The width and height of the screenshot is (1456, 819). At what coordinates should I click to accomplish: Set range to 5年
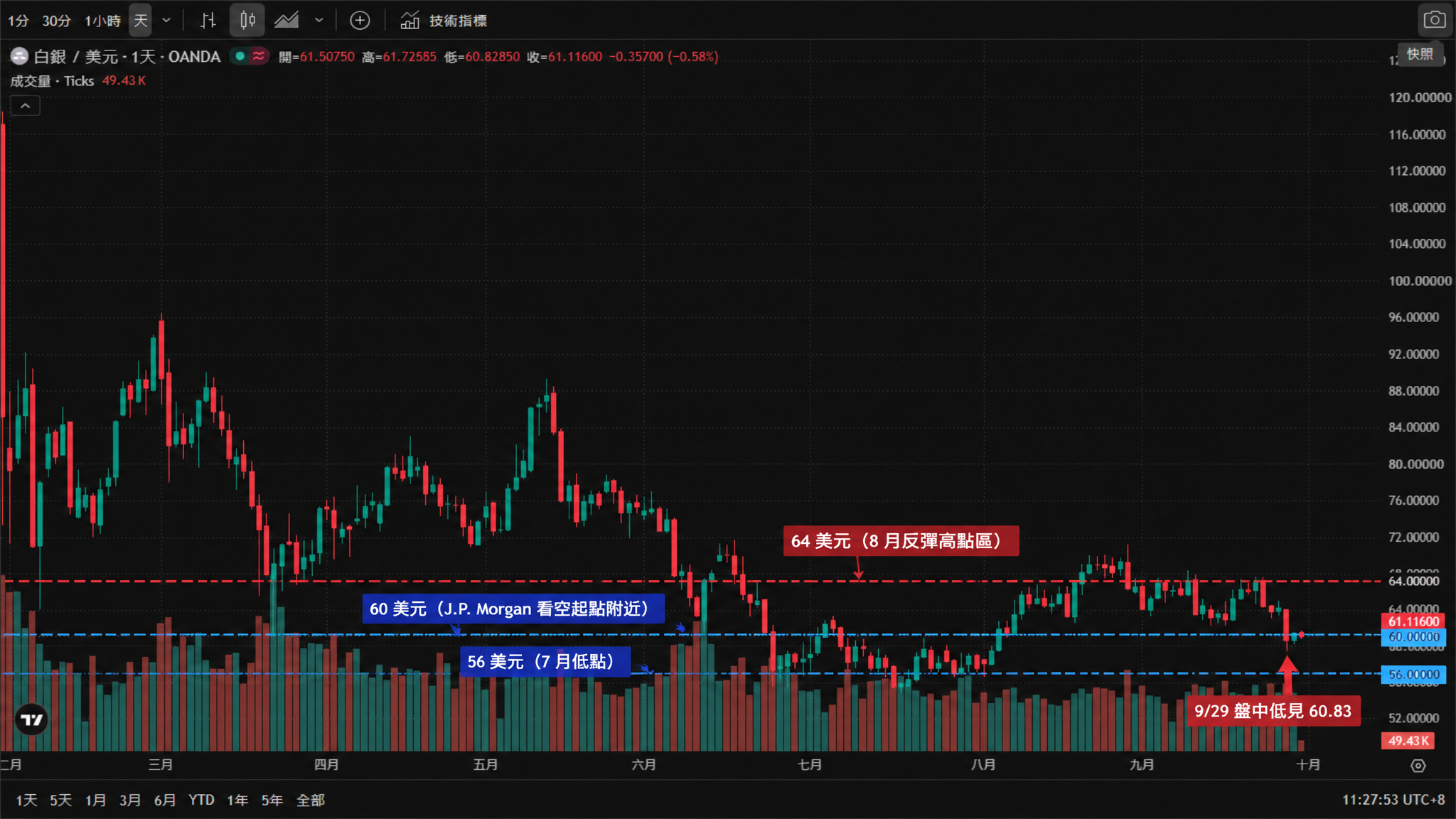tap(272, 800)
